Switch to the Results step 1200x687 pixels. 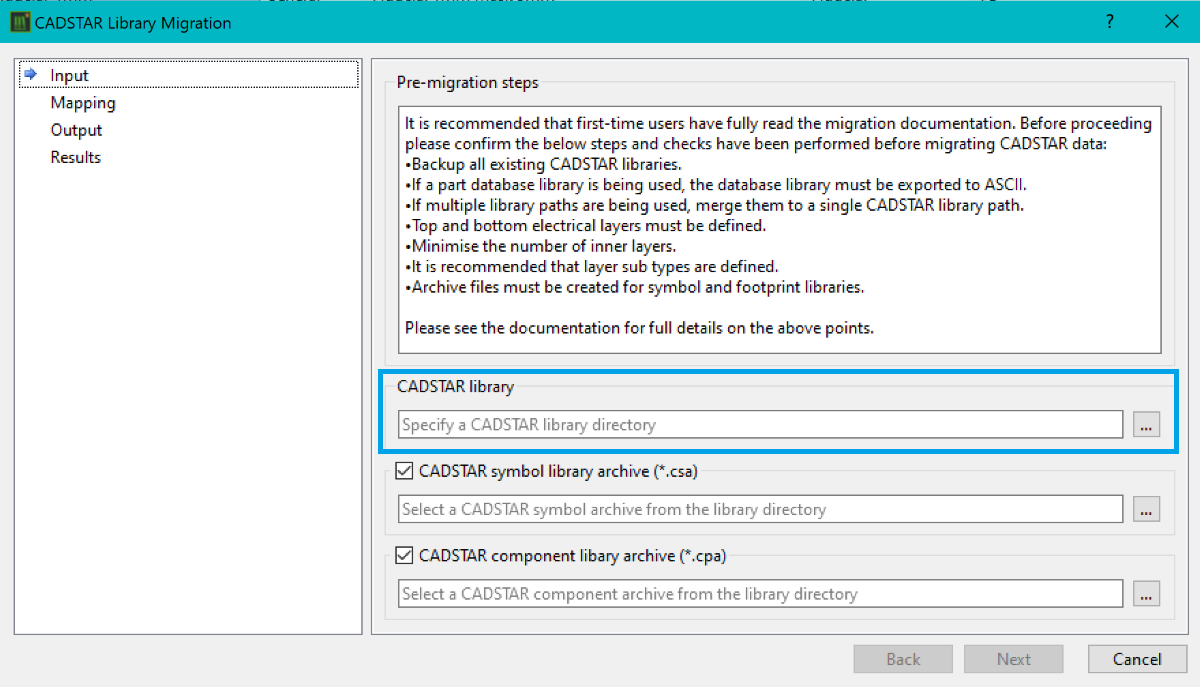click(76, 157)
